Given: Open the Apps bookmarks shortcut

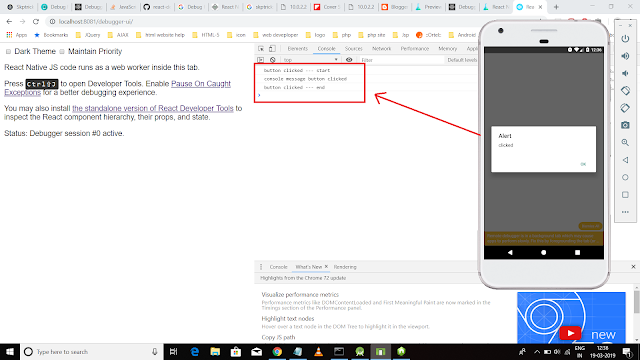Looking at the screenshot, I should coord(16,35).
